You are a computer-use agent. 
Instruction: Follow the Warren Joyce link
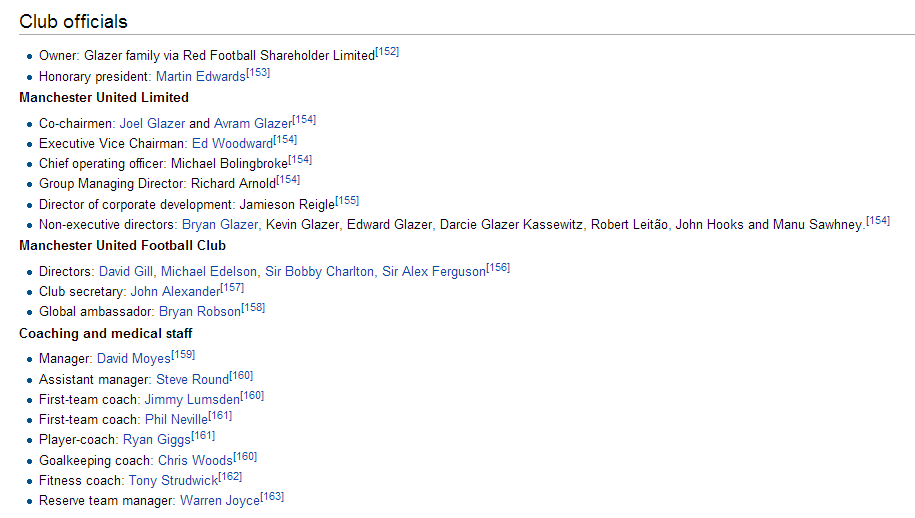click(220, 501)
